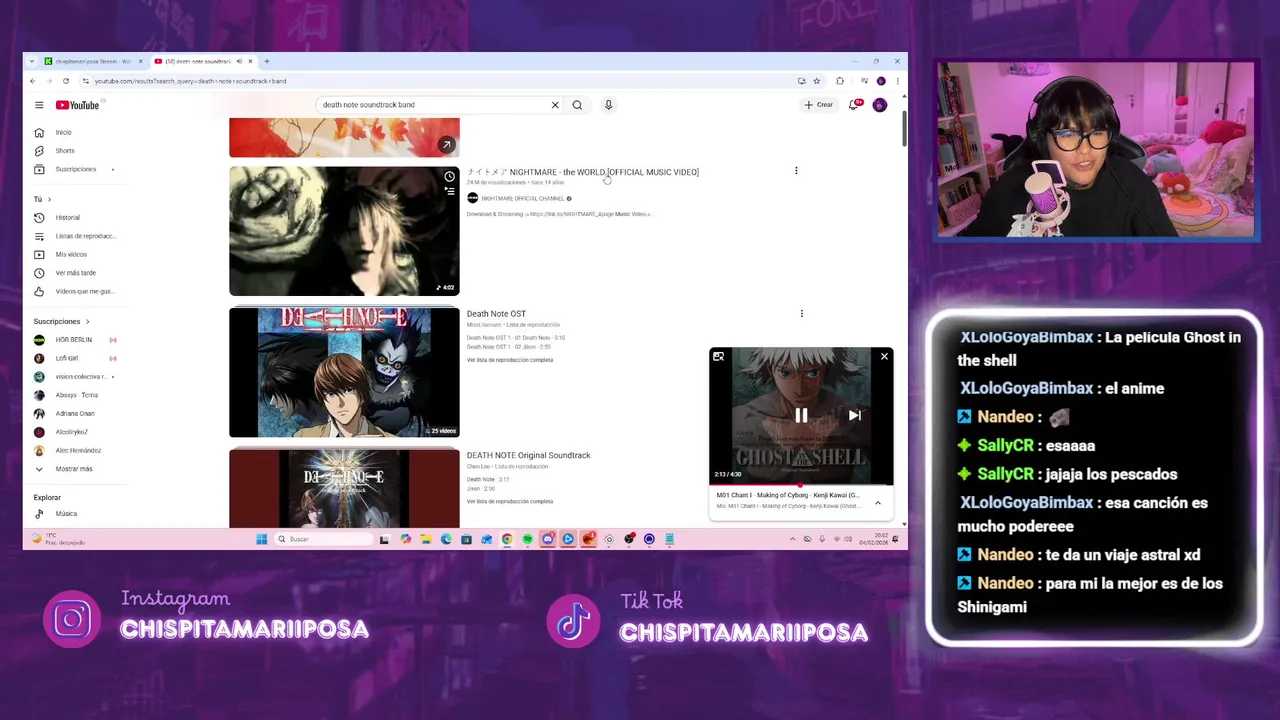Select the death note soundtrack YouTube tab
Viewport: 1280px width, 720px height.
203,61
